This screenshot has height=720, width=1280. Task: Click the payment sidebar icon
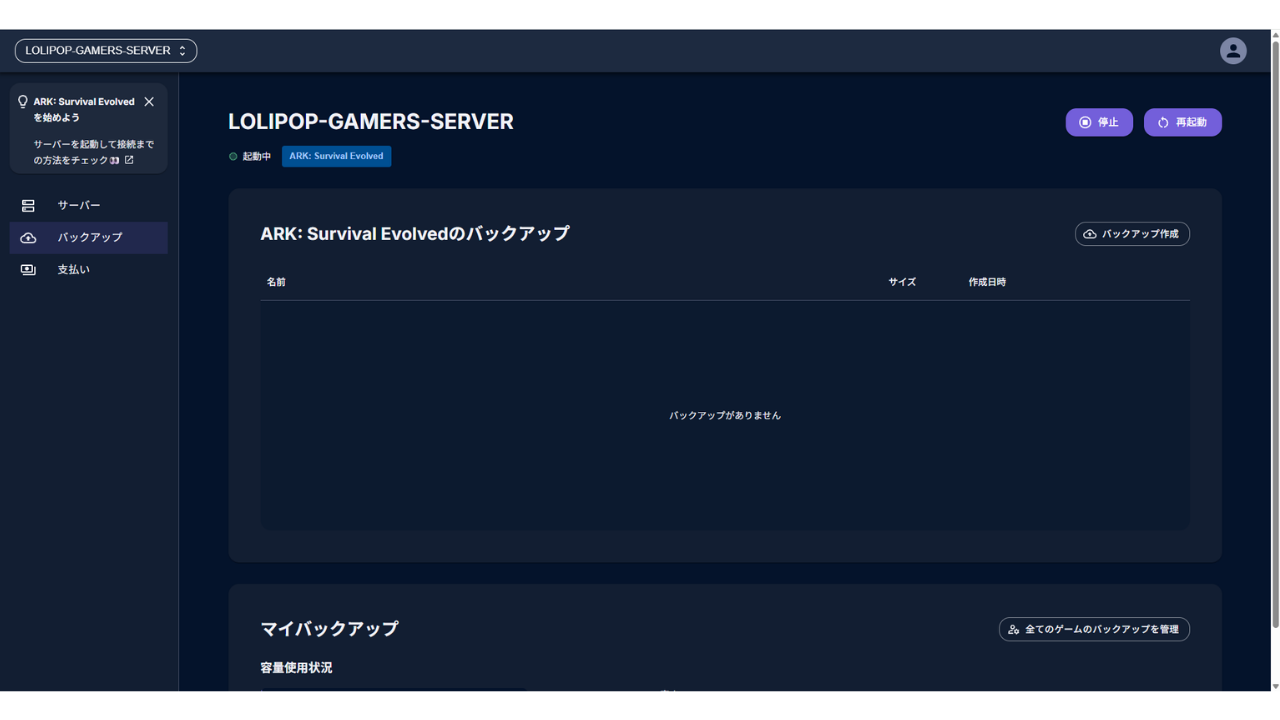pyautogui.click(x=28, y=269)
